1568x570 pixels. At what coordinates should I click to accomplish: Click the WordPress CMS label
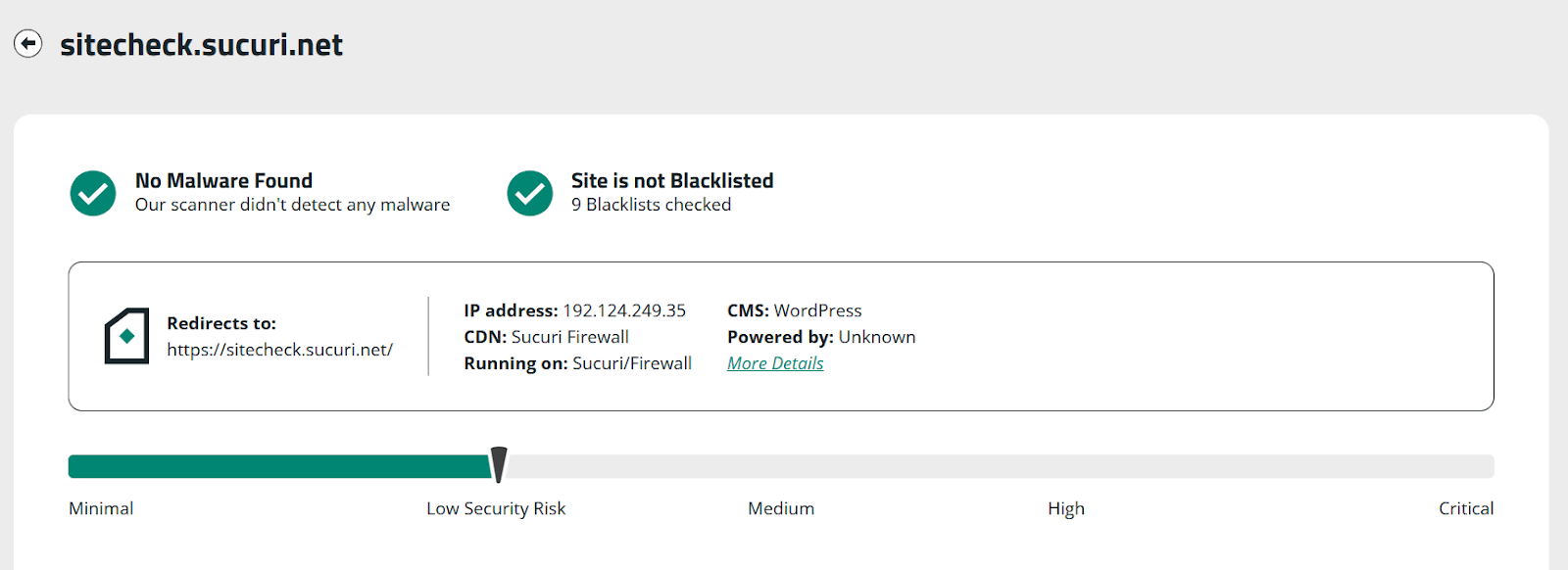[818, 309]
